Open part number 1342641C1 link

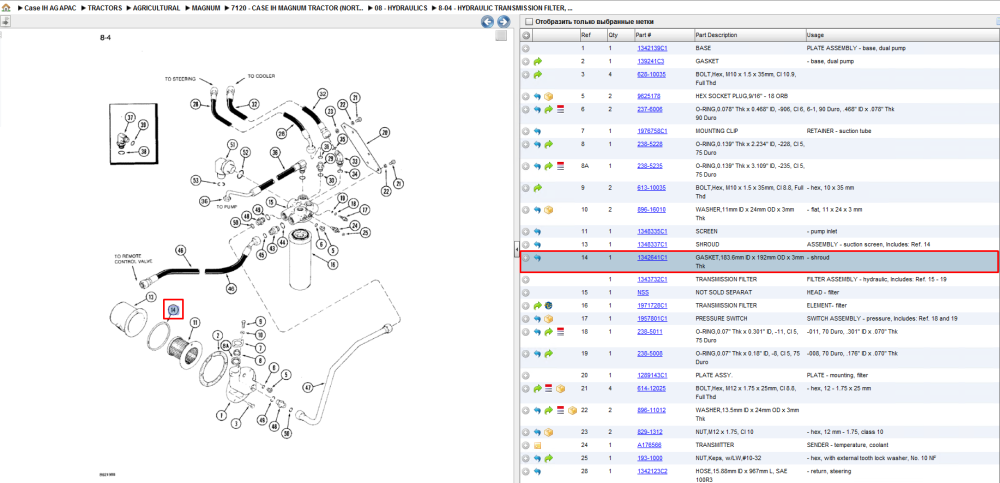652,258
